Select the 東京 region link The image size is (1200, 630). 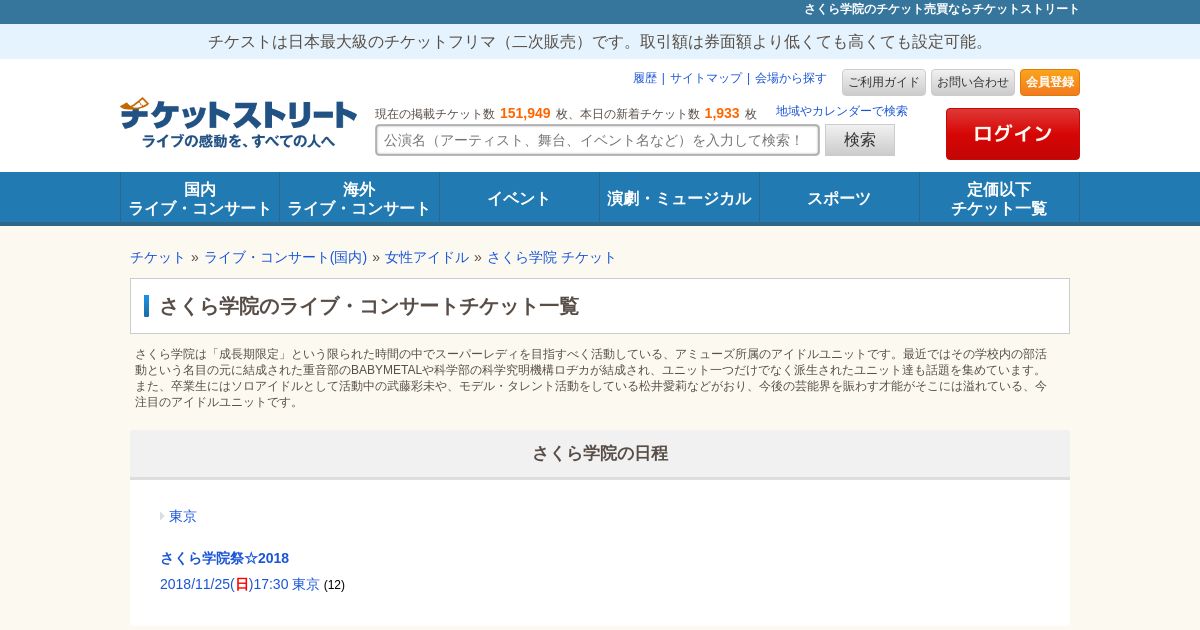click(183, 516)
